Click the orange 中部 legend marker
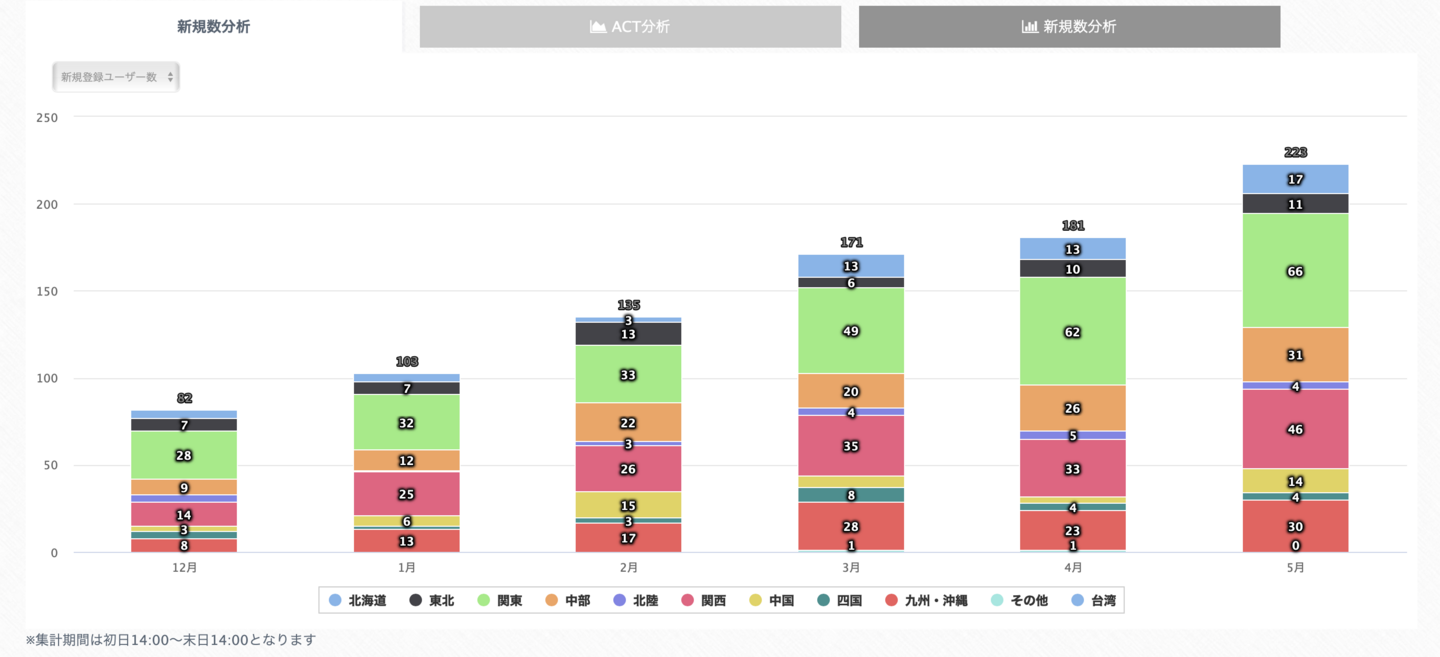Viewport: 1440px width, 657px height. tap(551, 601)
